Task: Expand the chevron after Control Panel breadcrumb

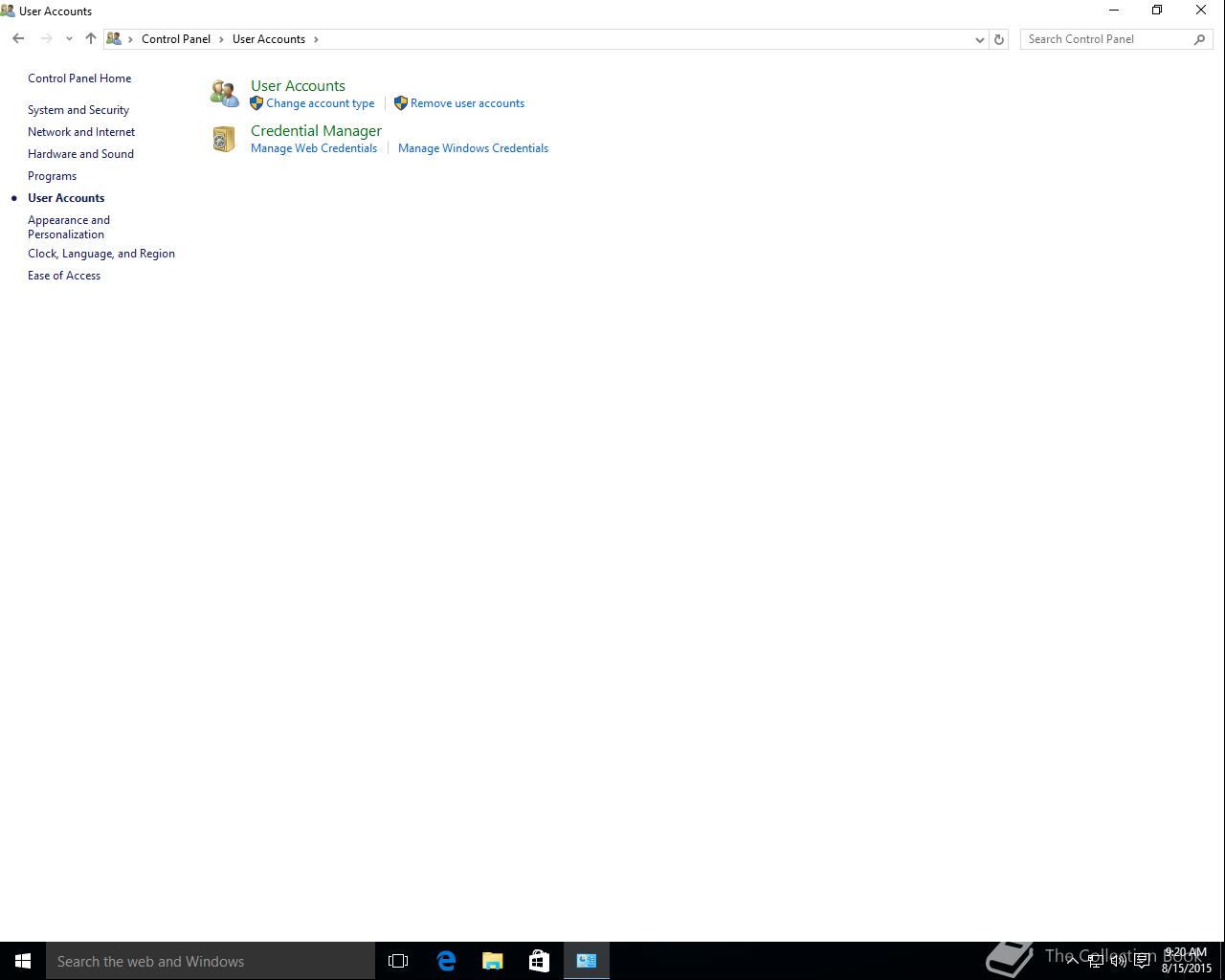Action: pos(221,39)
